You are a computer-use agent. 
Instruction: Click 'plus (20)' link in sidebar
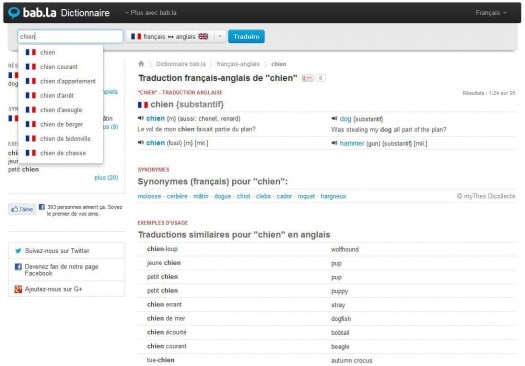[x=106, y=177]
